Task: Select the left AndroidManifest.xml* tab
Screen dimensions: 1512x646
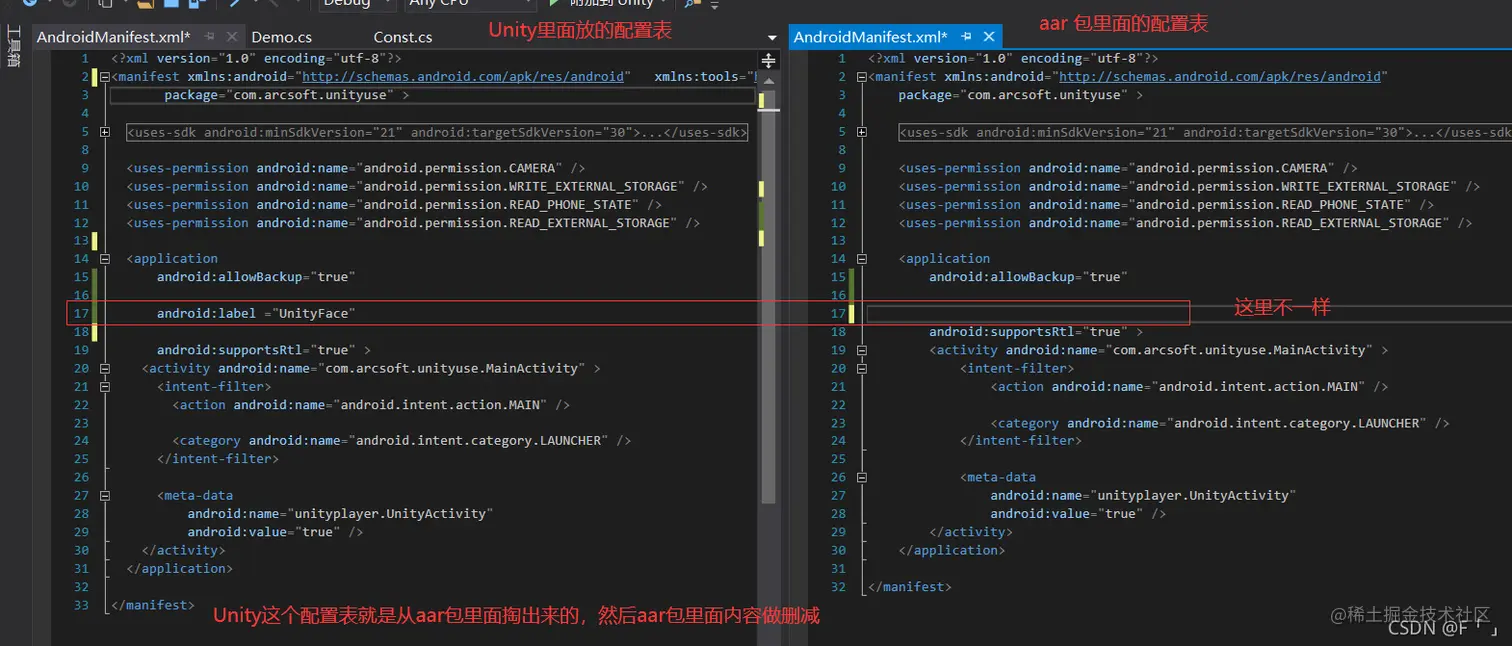Action: (x=113, y=37)
